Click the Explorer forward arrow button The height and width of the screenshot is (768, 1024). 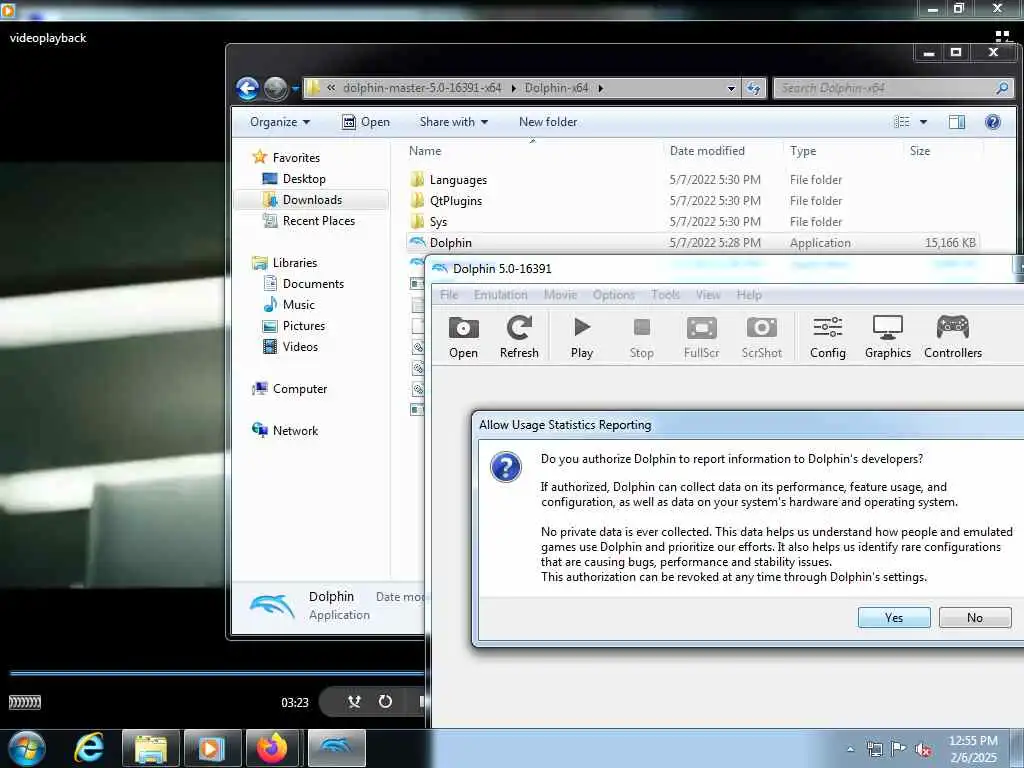[275, 88]
